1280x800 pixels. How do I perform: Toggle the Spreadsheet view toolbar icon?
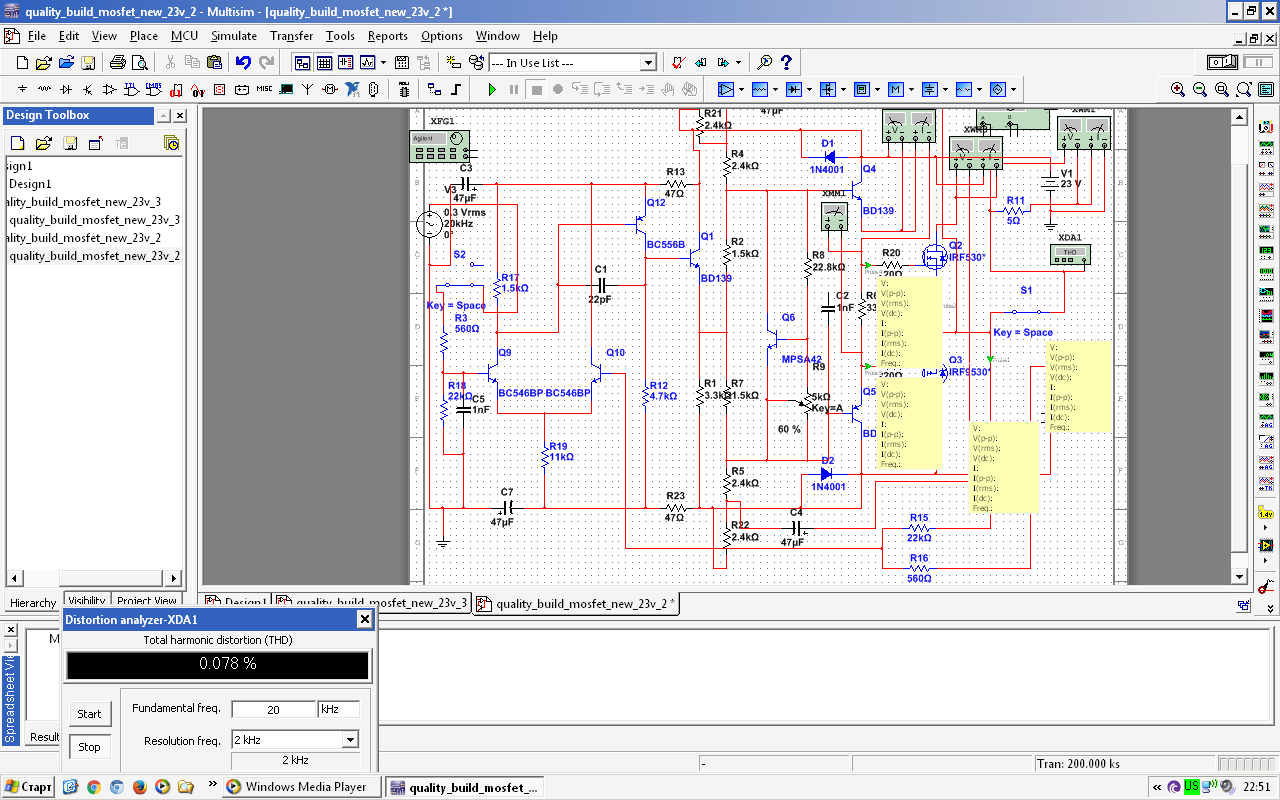coord(324,63)
